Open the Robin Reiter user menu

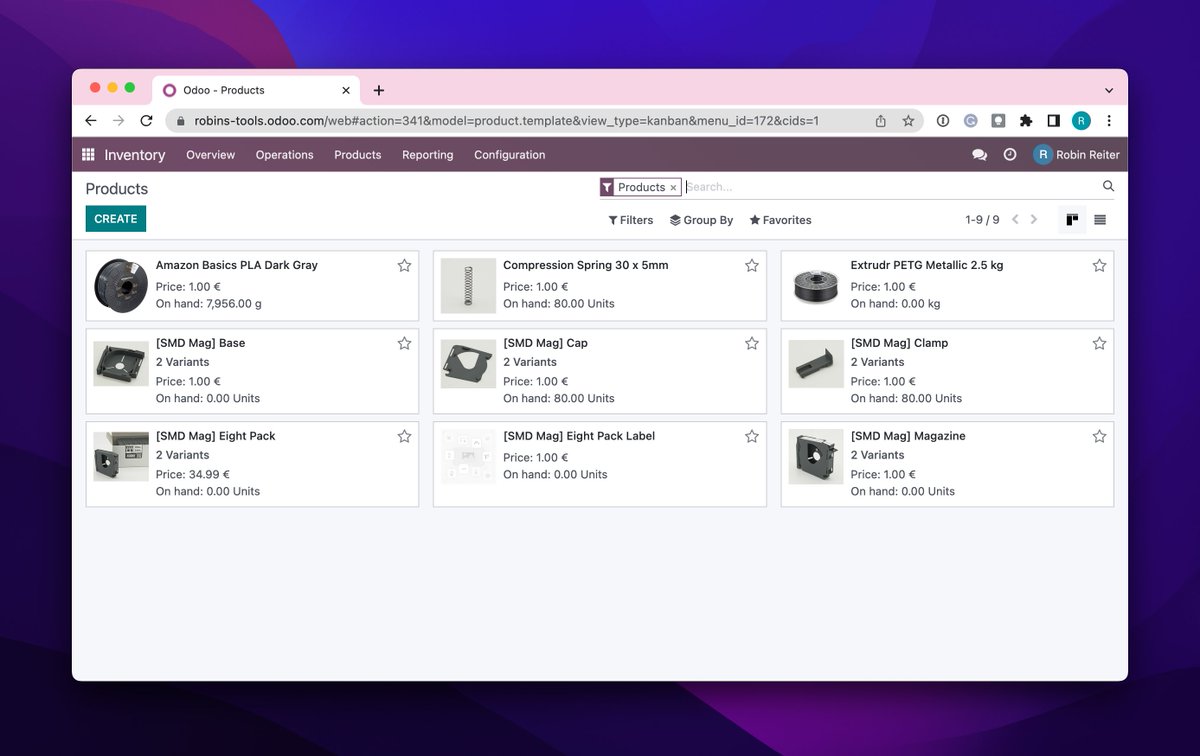click(x=1077, y=155)
